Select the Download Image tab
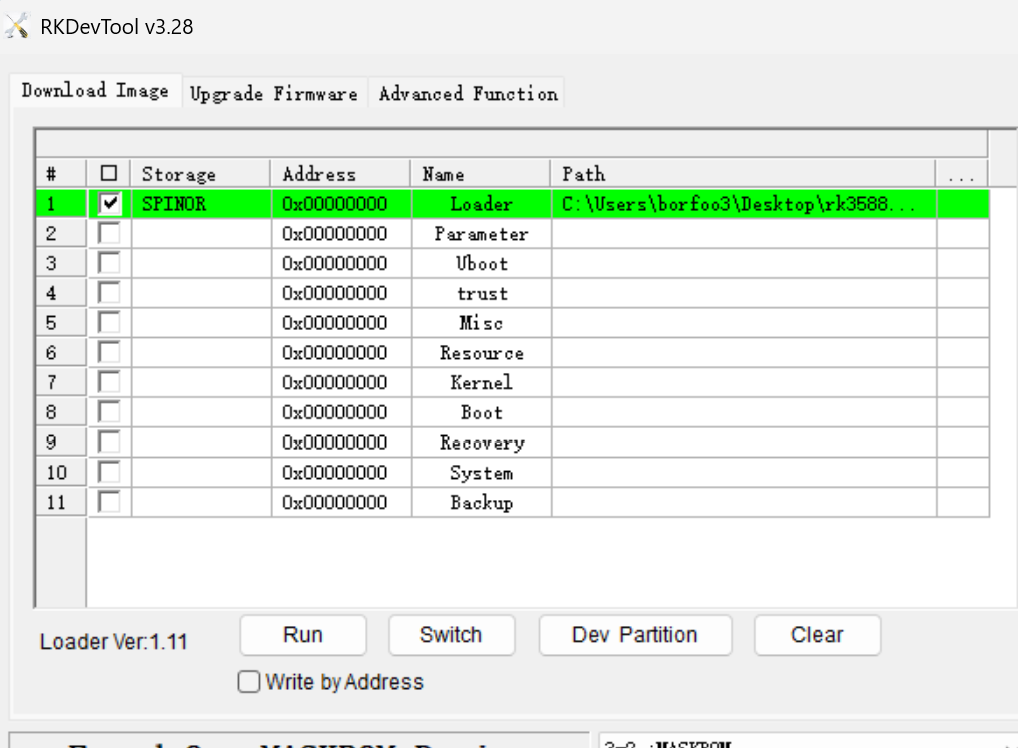The width and height of the screenshot is (1018, 748). (95, 91)
